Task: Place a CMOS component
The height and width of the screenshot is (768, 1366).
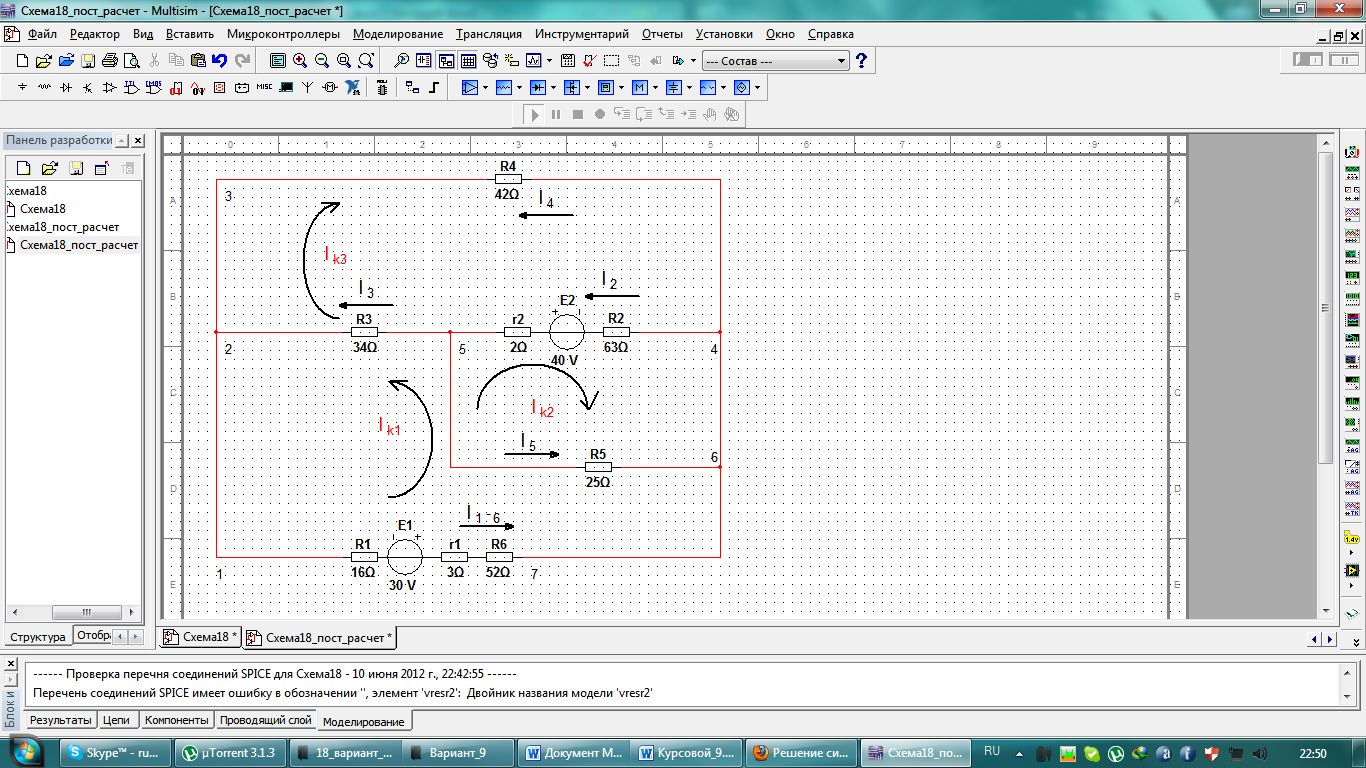Action: point(153,88)
